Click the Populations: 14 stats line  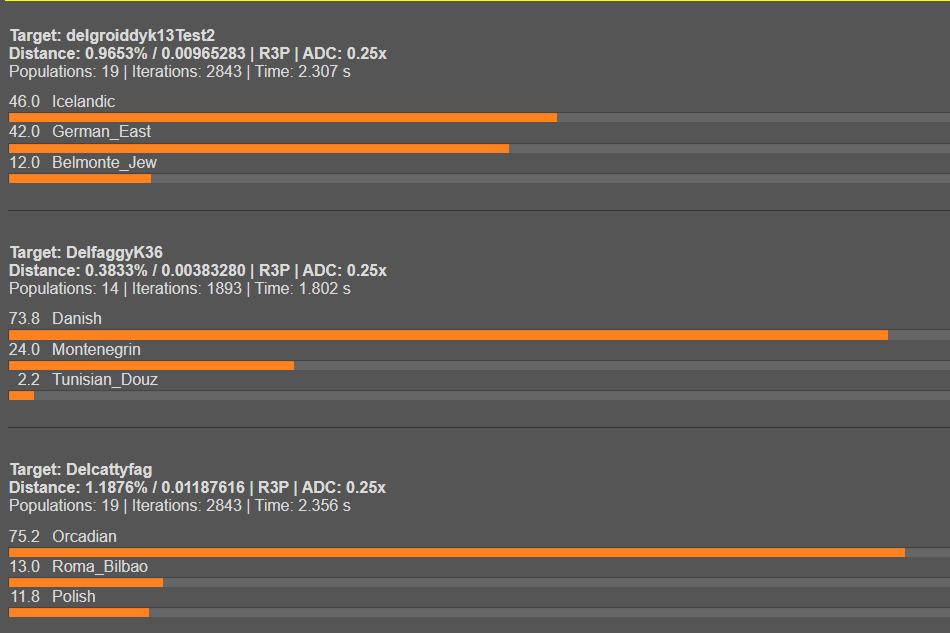180,289
